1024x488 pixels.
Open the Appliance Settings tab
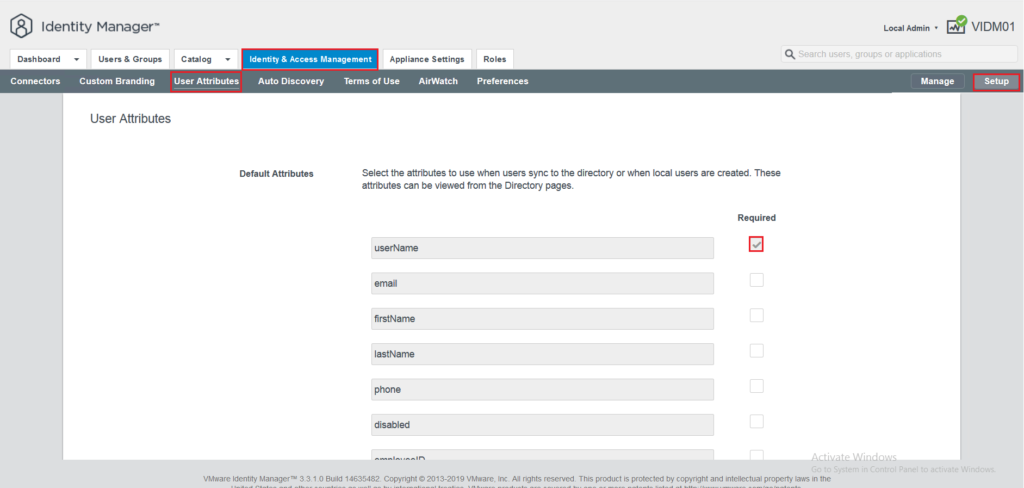[426, 59]
